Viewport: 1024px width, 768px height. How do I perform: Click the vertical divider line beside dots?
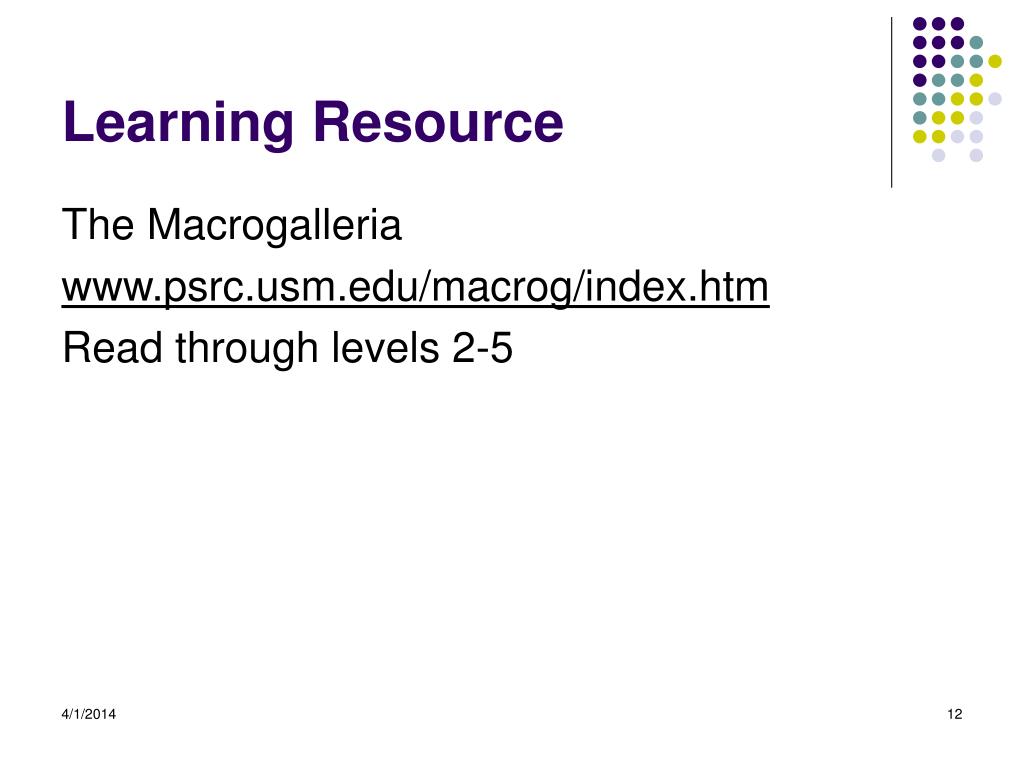(x=891, y=103)
